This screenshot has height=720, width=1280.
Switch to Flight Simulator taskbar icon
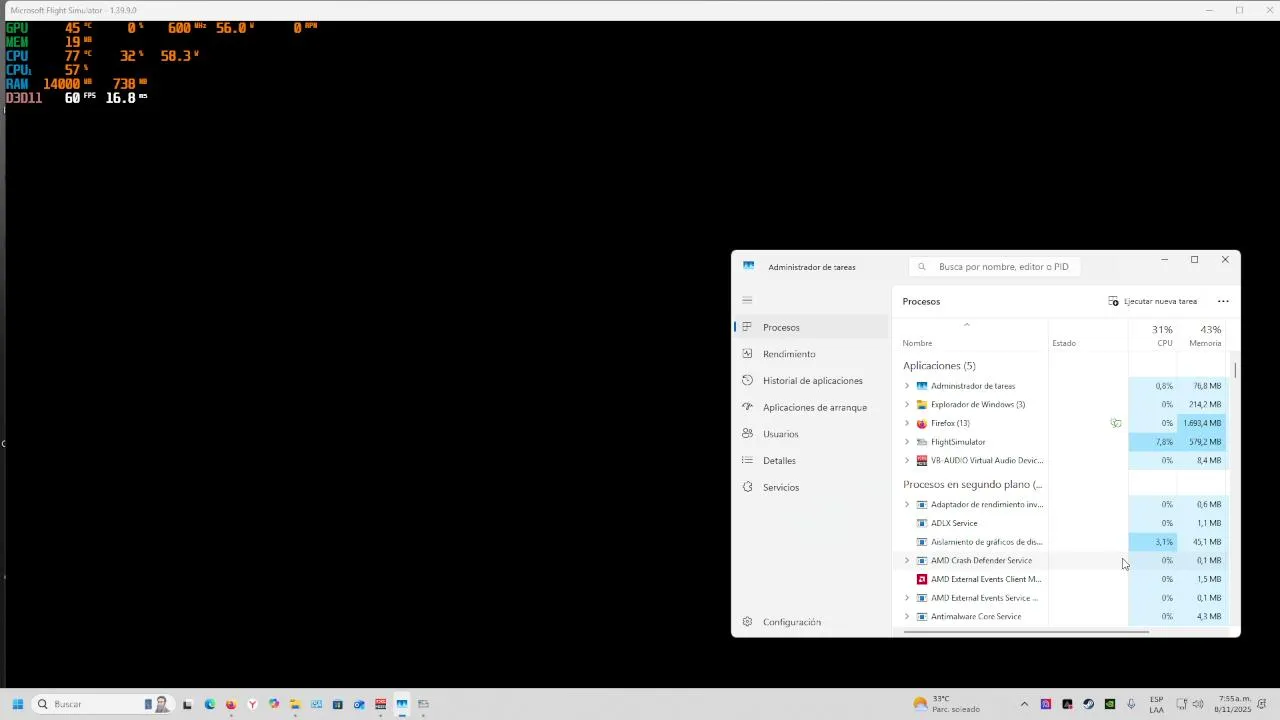pyautogui.click(x=423, y=704)
